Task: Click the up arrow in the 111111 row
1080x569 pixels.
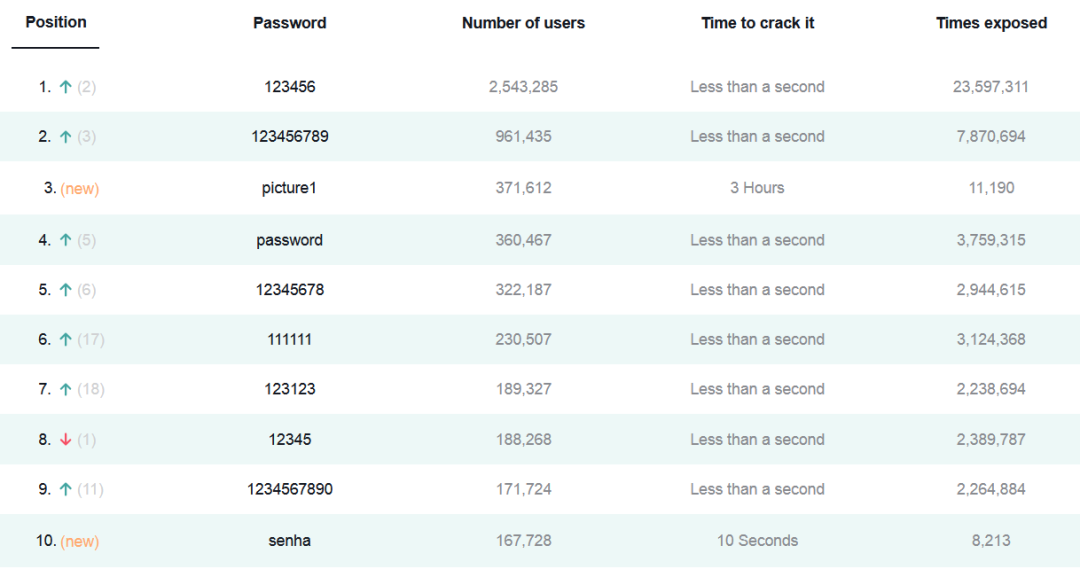Action: coord(65,339)
